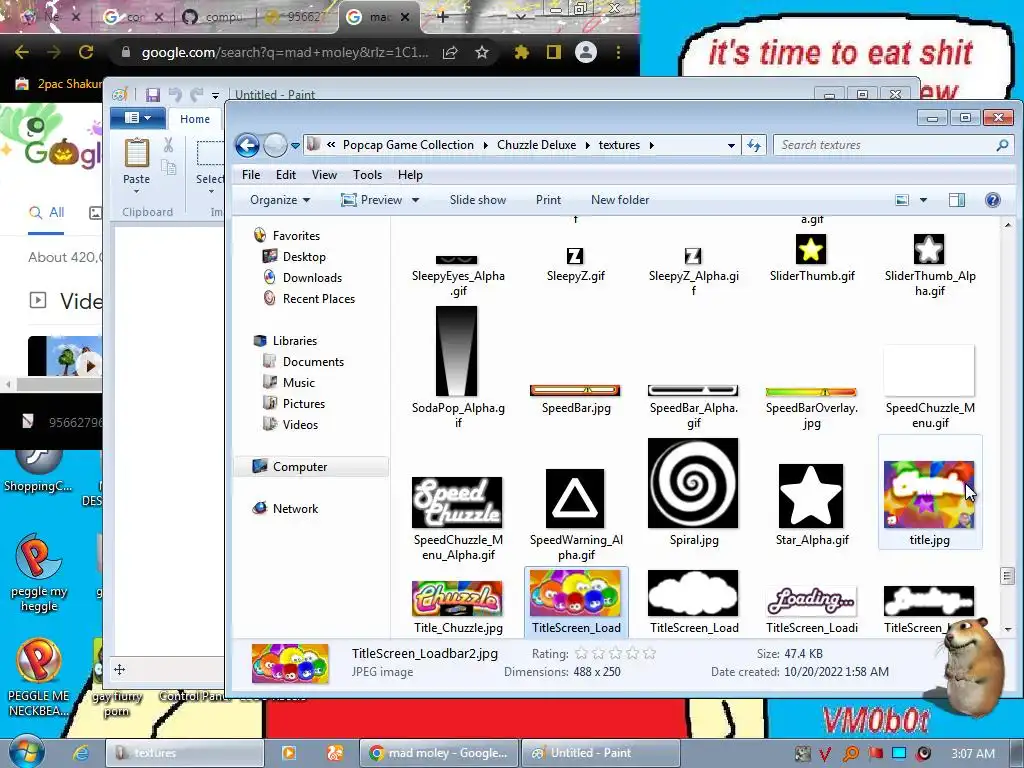Toggle the preview pane
1024x768 pixels.
957,200
